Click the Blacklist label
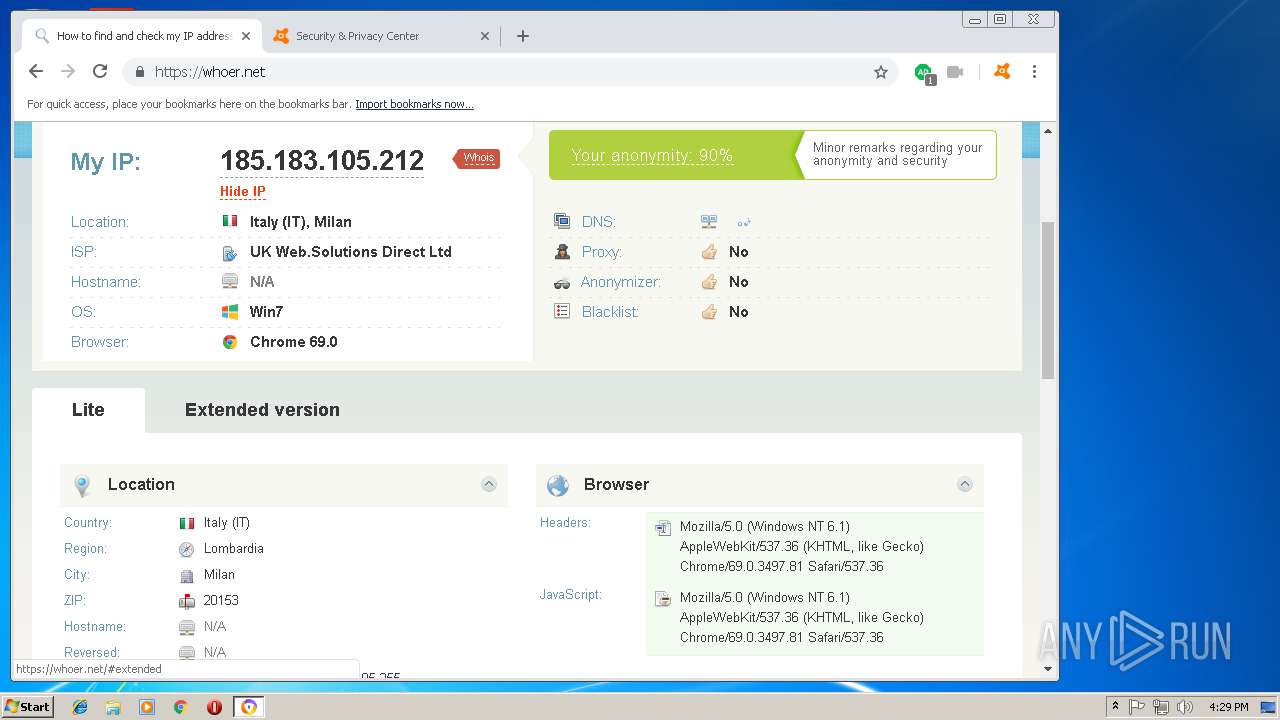Viewport: 1280px width, 720px height. [x=610, y=312]
